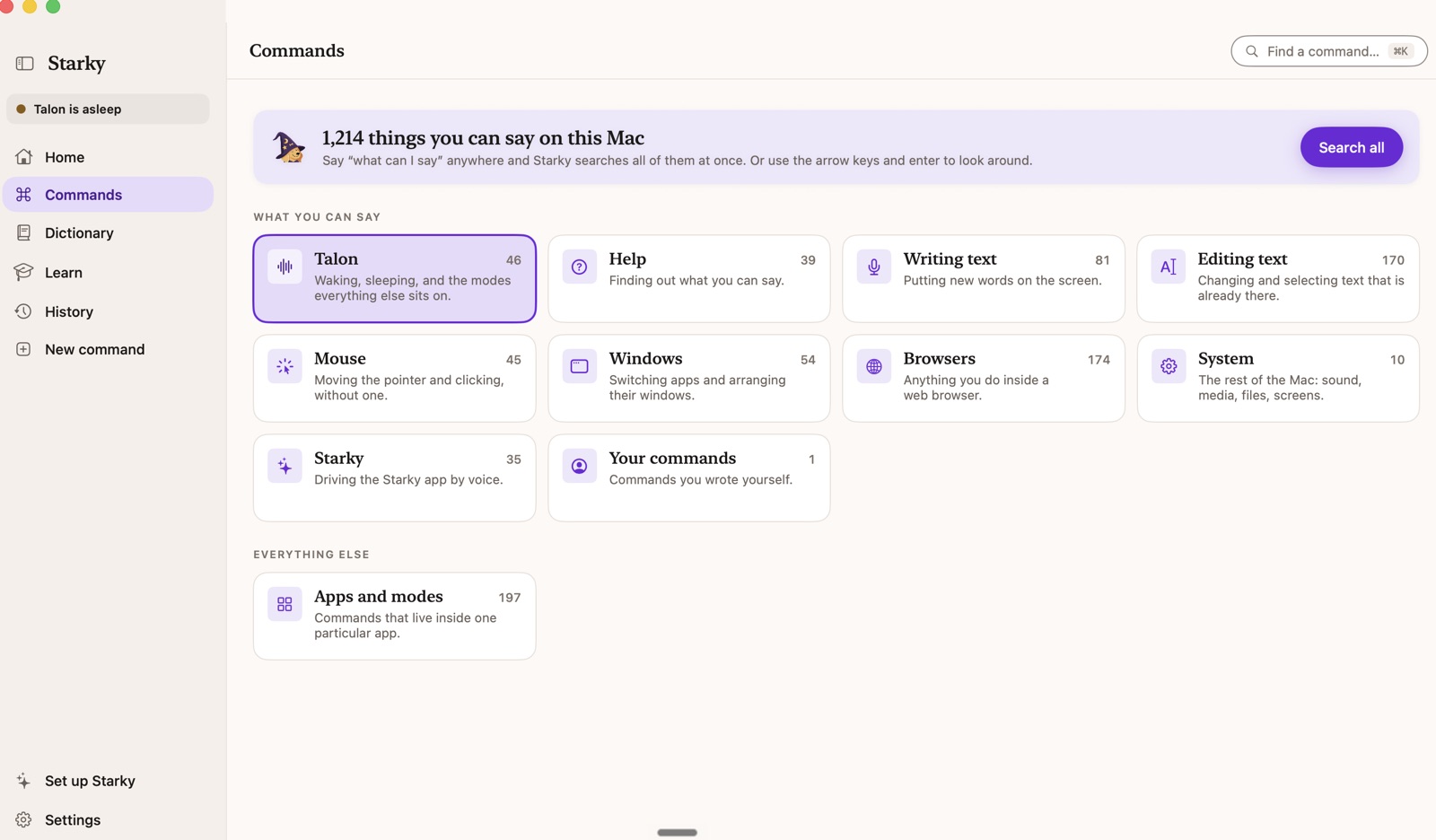
Task: Click the Learn graduation cap icon
Action: 24,272
